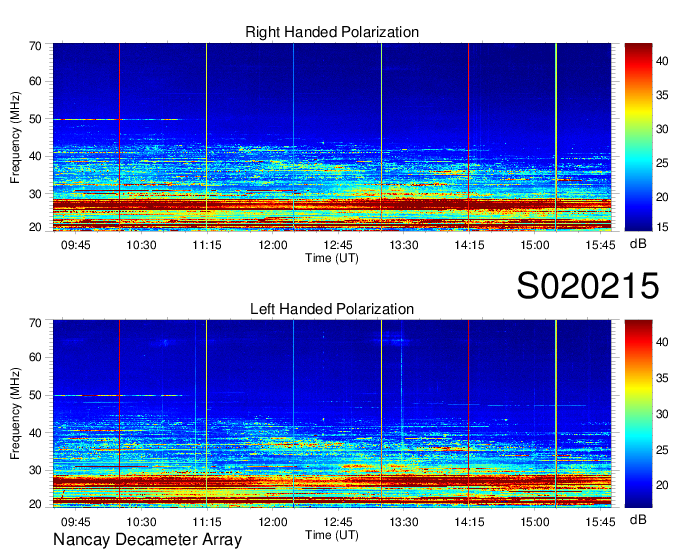
Task: Click the '20' label on Left Handed colorbar
Action: [x=662, y=485]
